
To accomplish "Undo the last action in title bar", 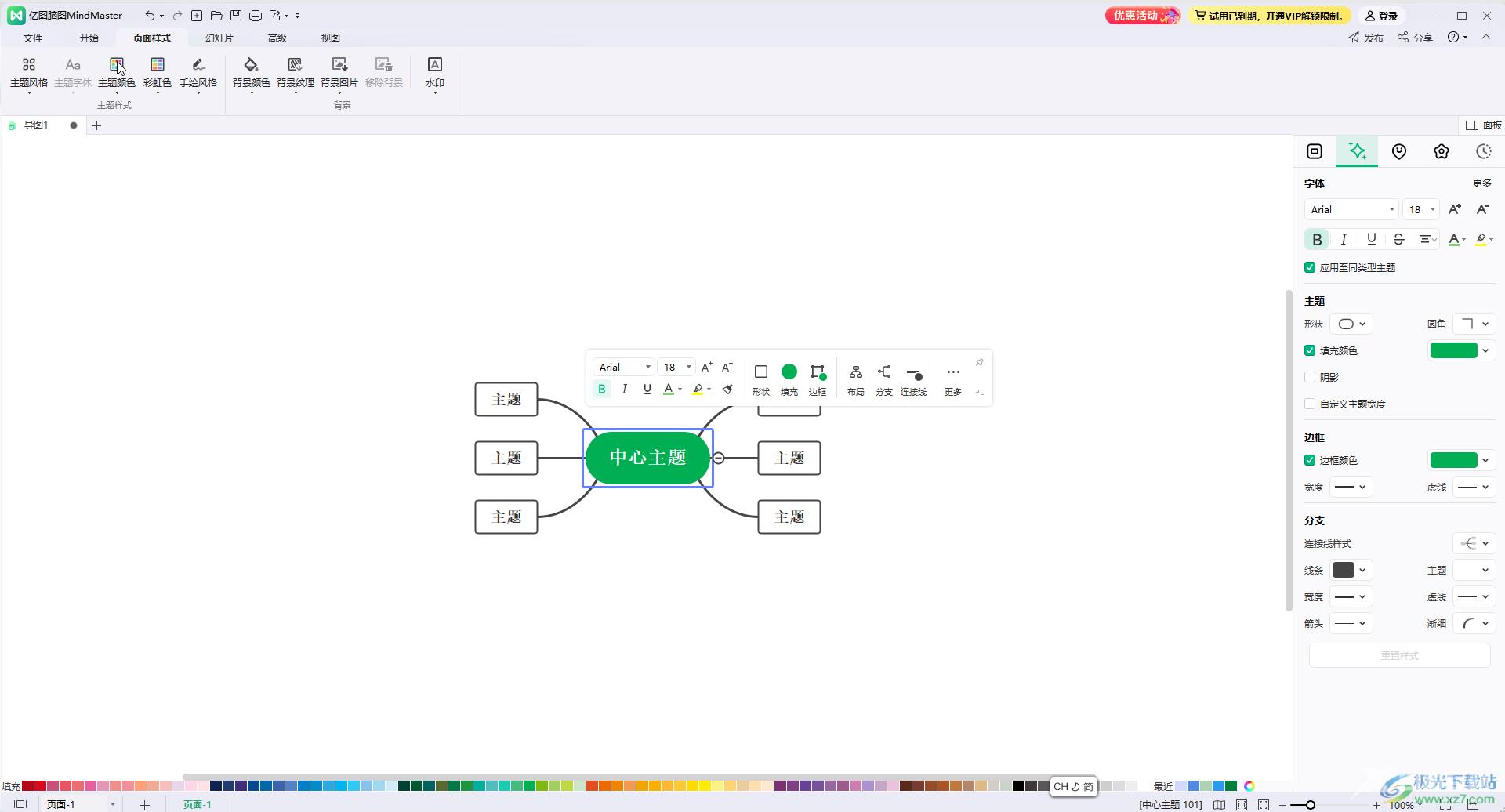I will (150, 16).
